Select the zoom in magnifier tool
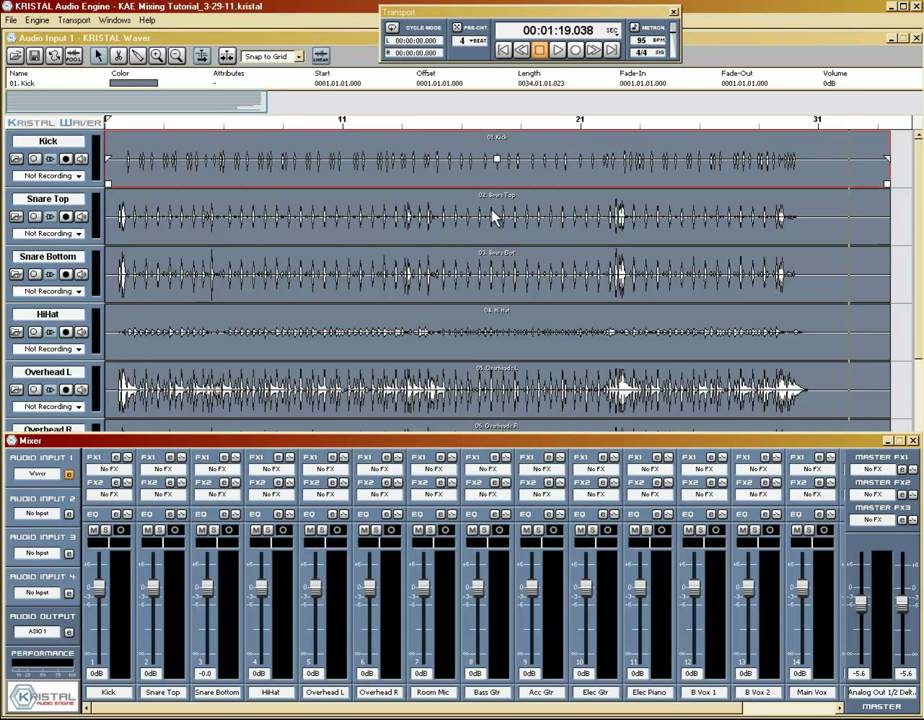 (x=157, y=57)
